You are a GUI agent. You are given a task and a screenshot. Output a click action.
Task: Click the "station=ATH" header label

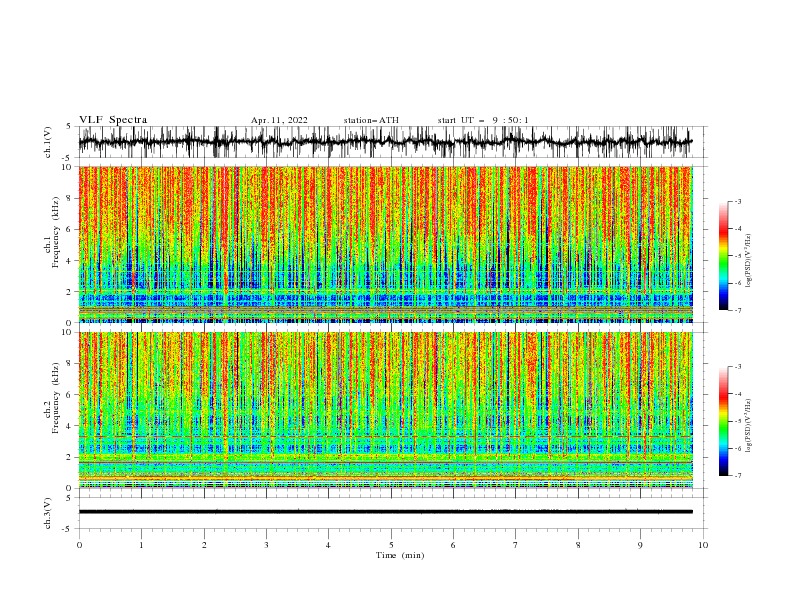[371, 120]
